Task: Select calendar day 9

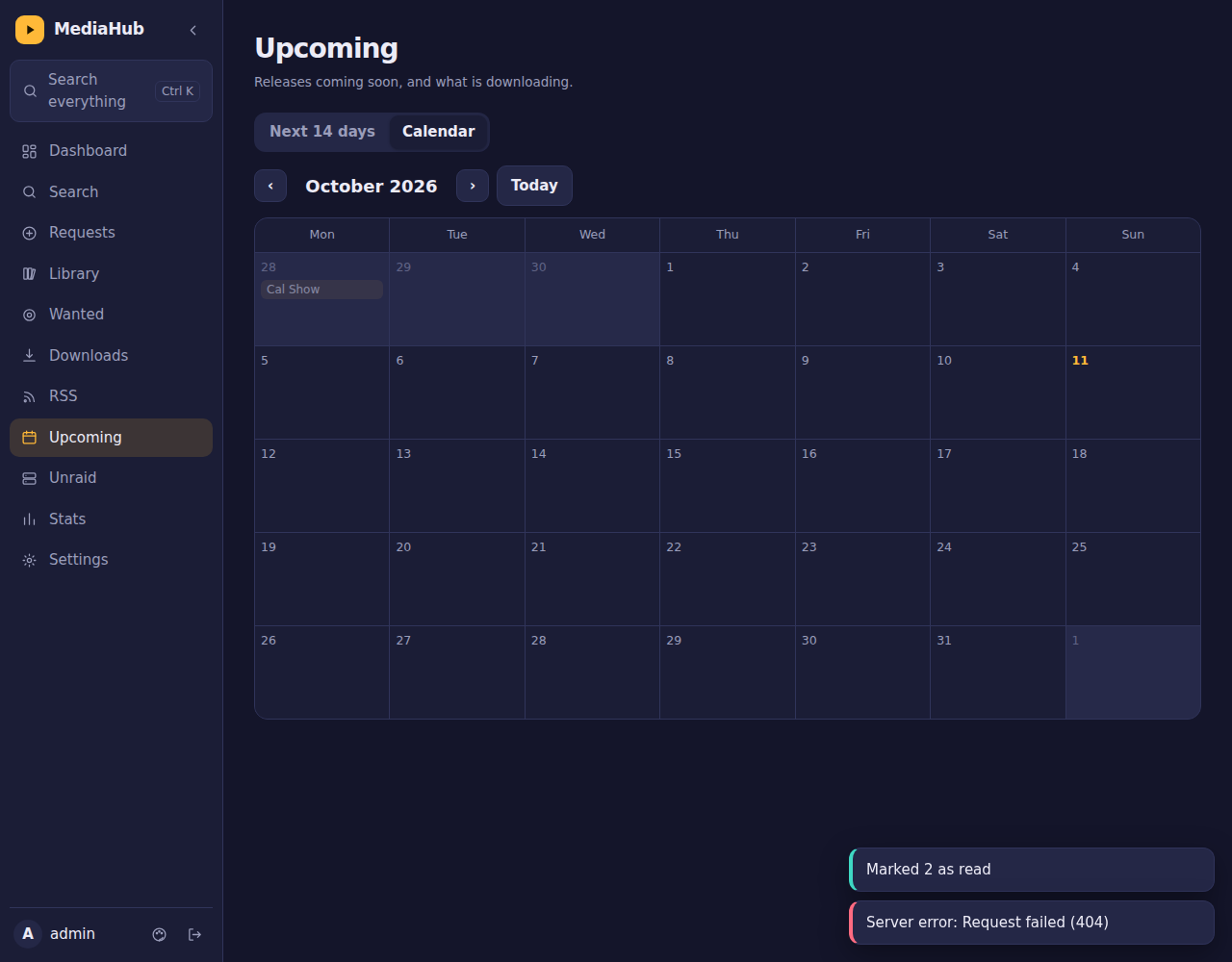Action: click(x=862, y=392)
